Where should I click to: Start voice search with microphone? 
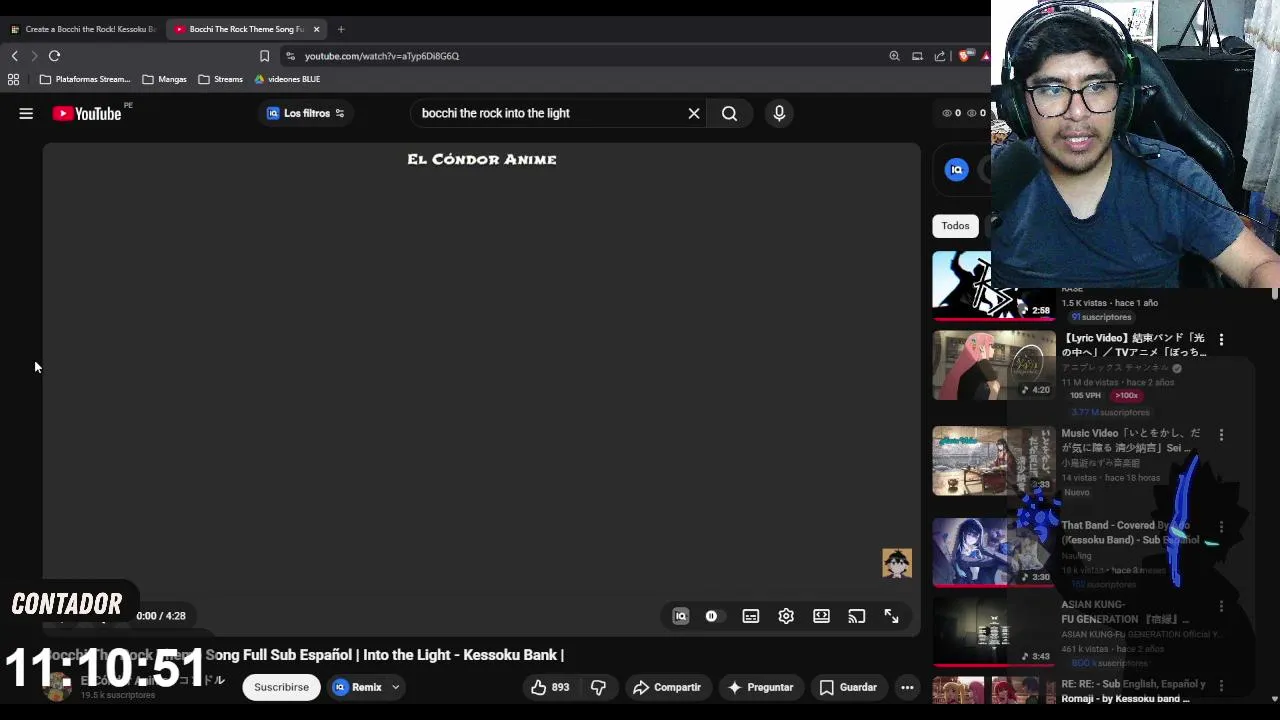click(x=779, y=113)
